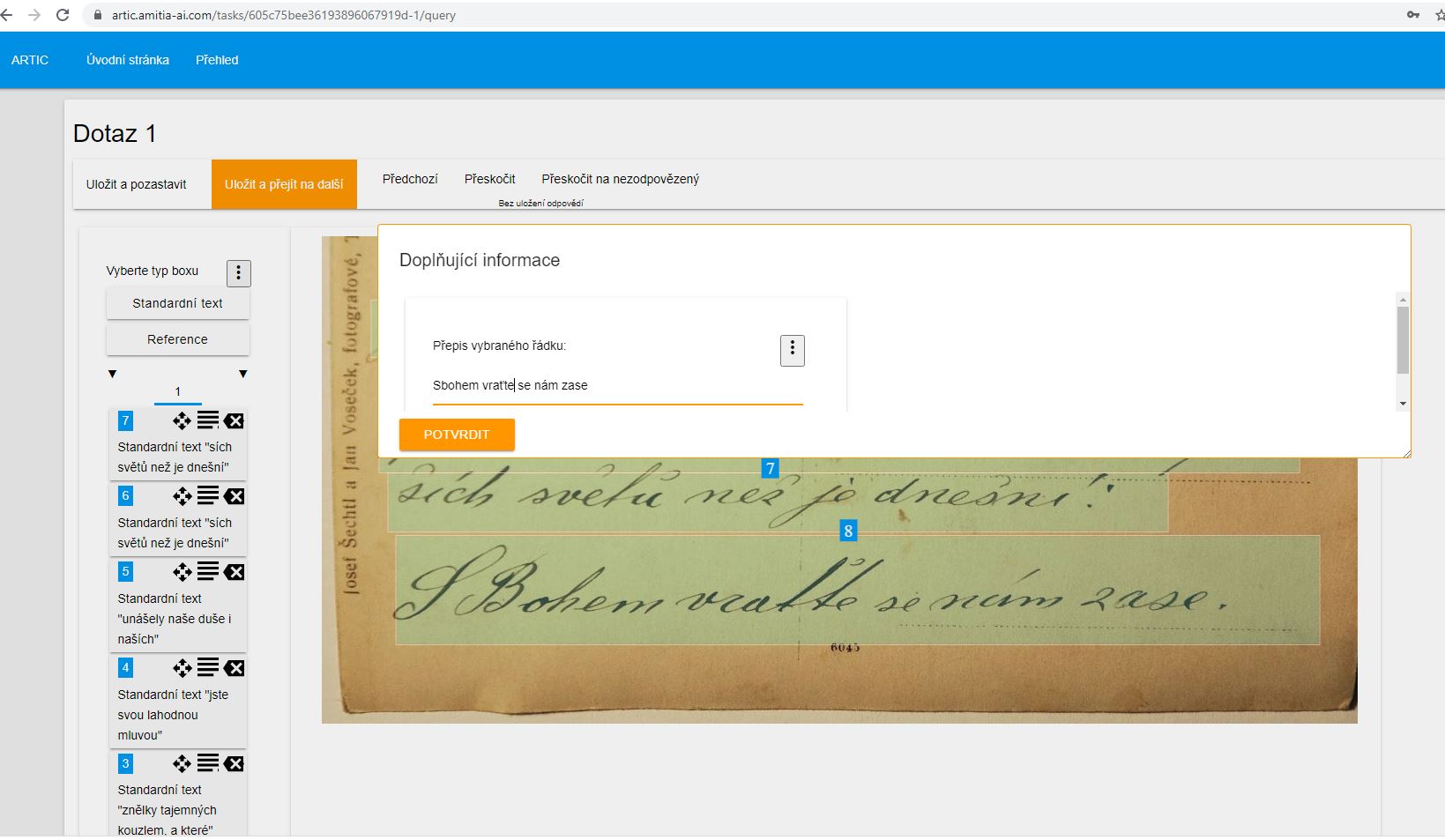Viewport: 1445px width, 840px height.
Task: Click the move icon for box 6
Action: (x=182, y=496)
